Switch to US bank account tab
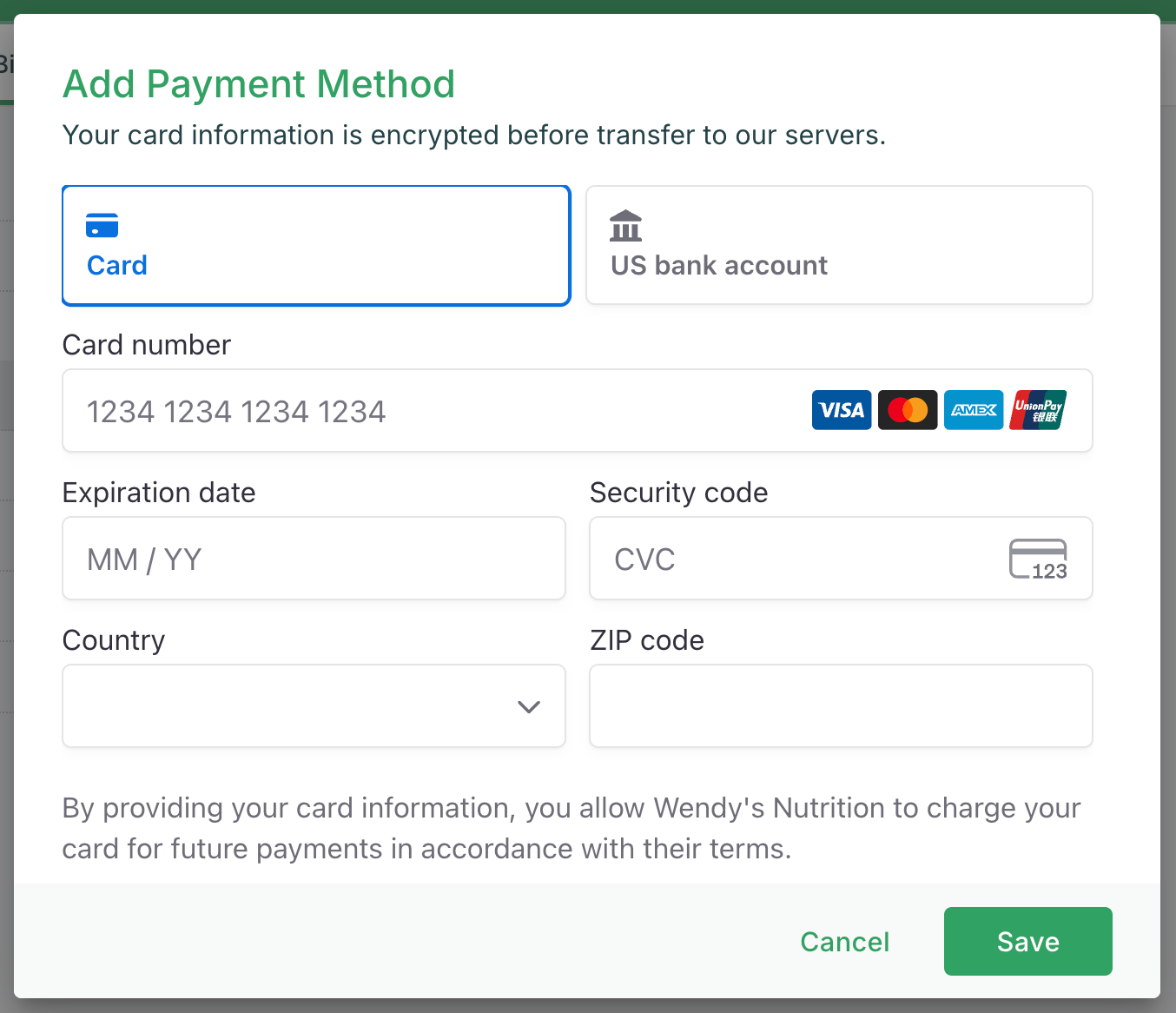 click(839, 245)
